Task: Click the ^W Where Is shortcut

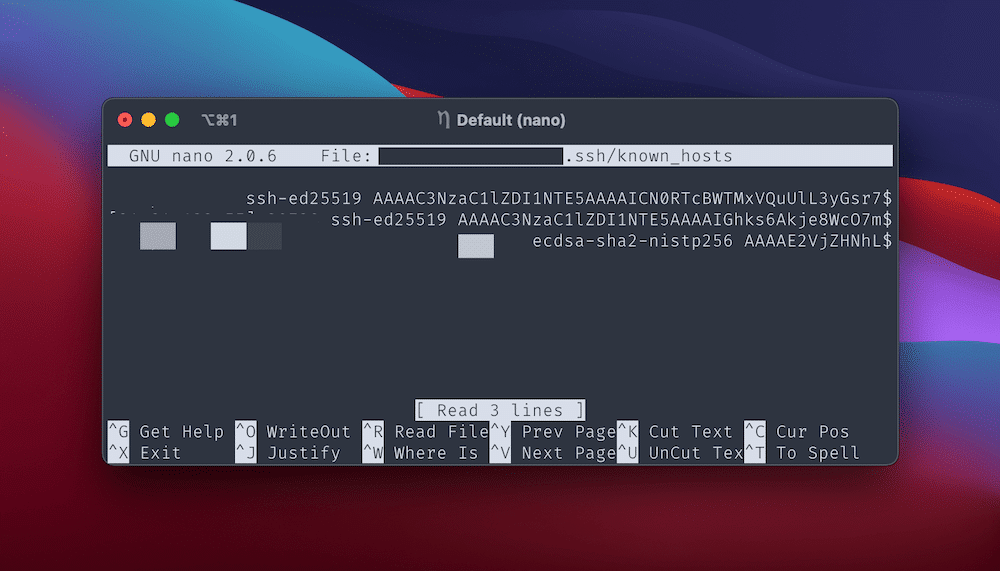Action: (x=420, y=453)
